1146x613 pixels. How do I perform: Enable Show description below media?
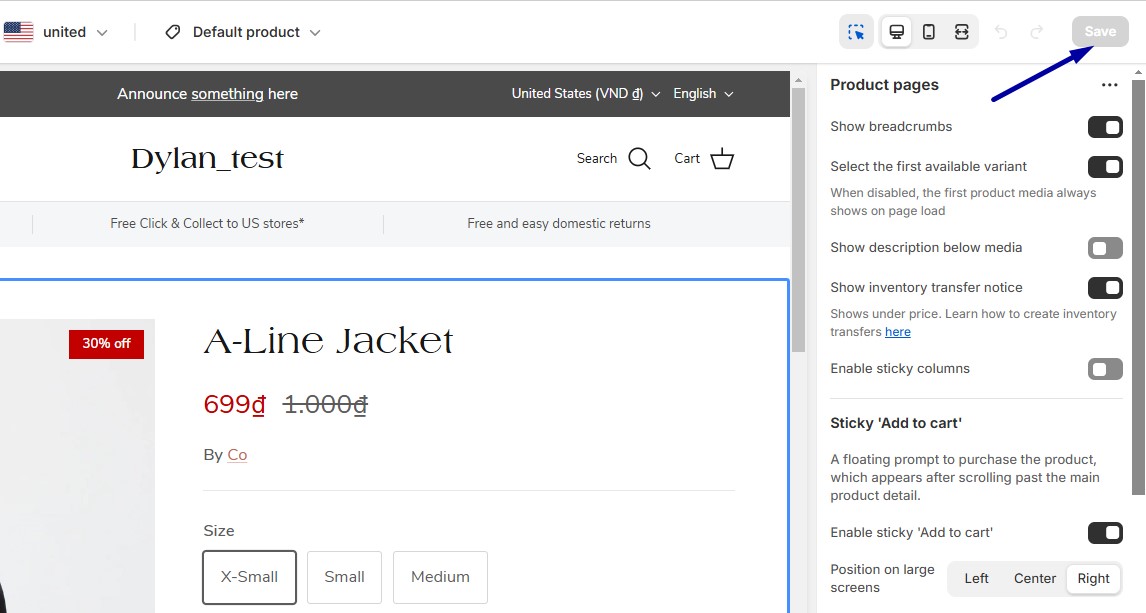pos(1105,248)
